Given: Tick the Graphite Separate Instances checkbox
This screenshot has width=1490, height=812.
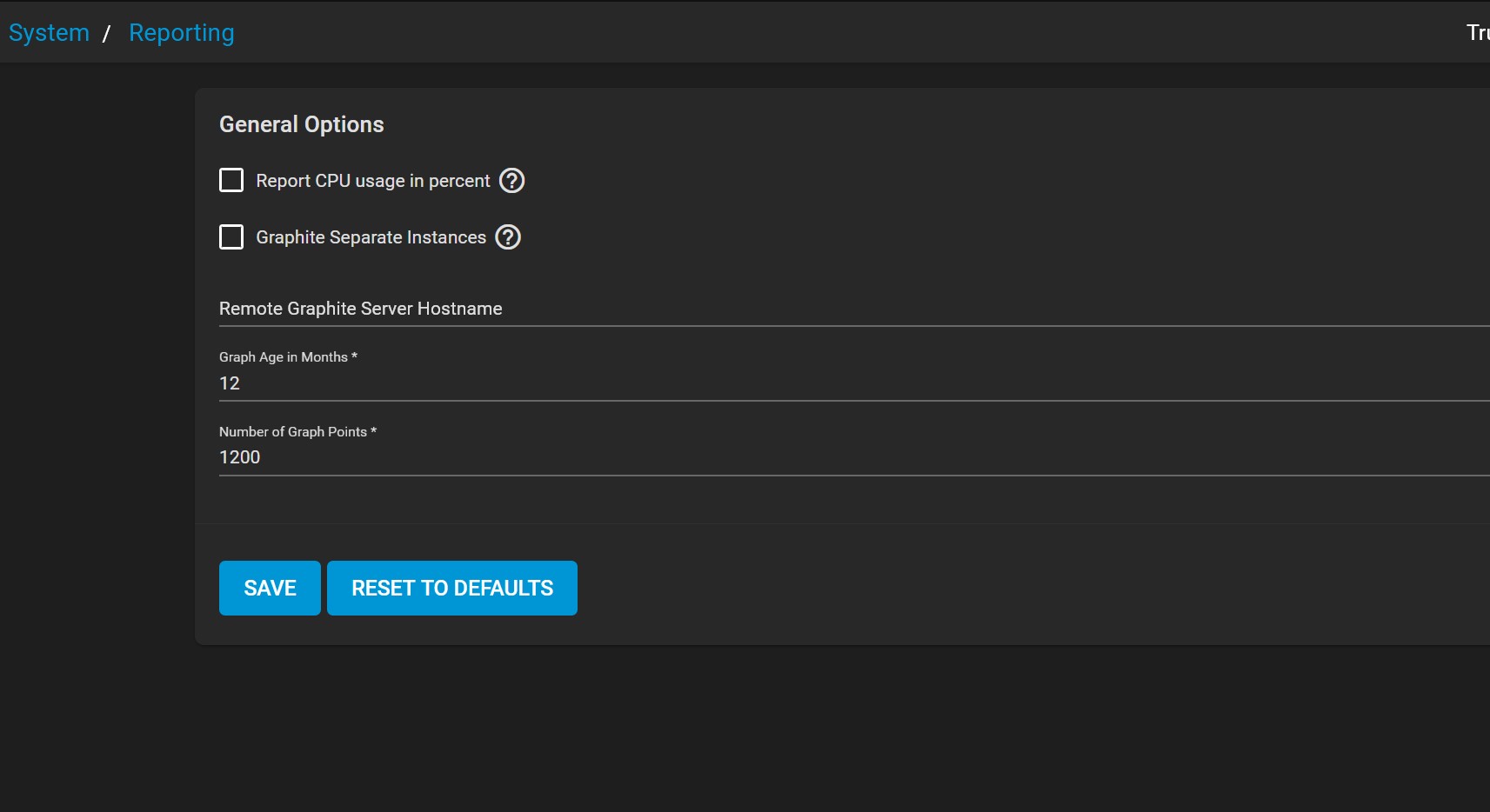Looking at the screenshot, I should (231, 237).
